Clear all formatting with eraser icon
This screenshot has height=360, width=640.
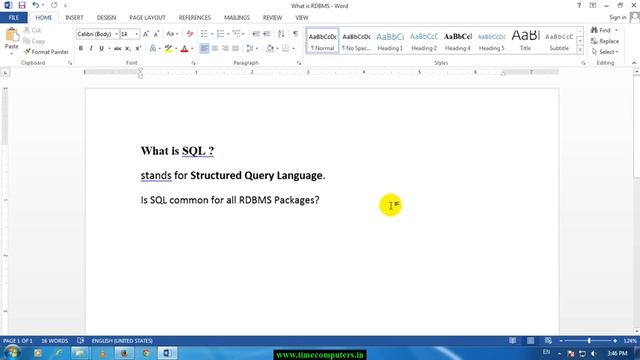click(x=190, y=34)
